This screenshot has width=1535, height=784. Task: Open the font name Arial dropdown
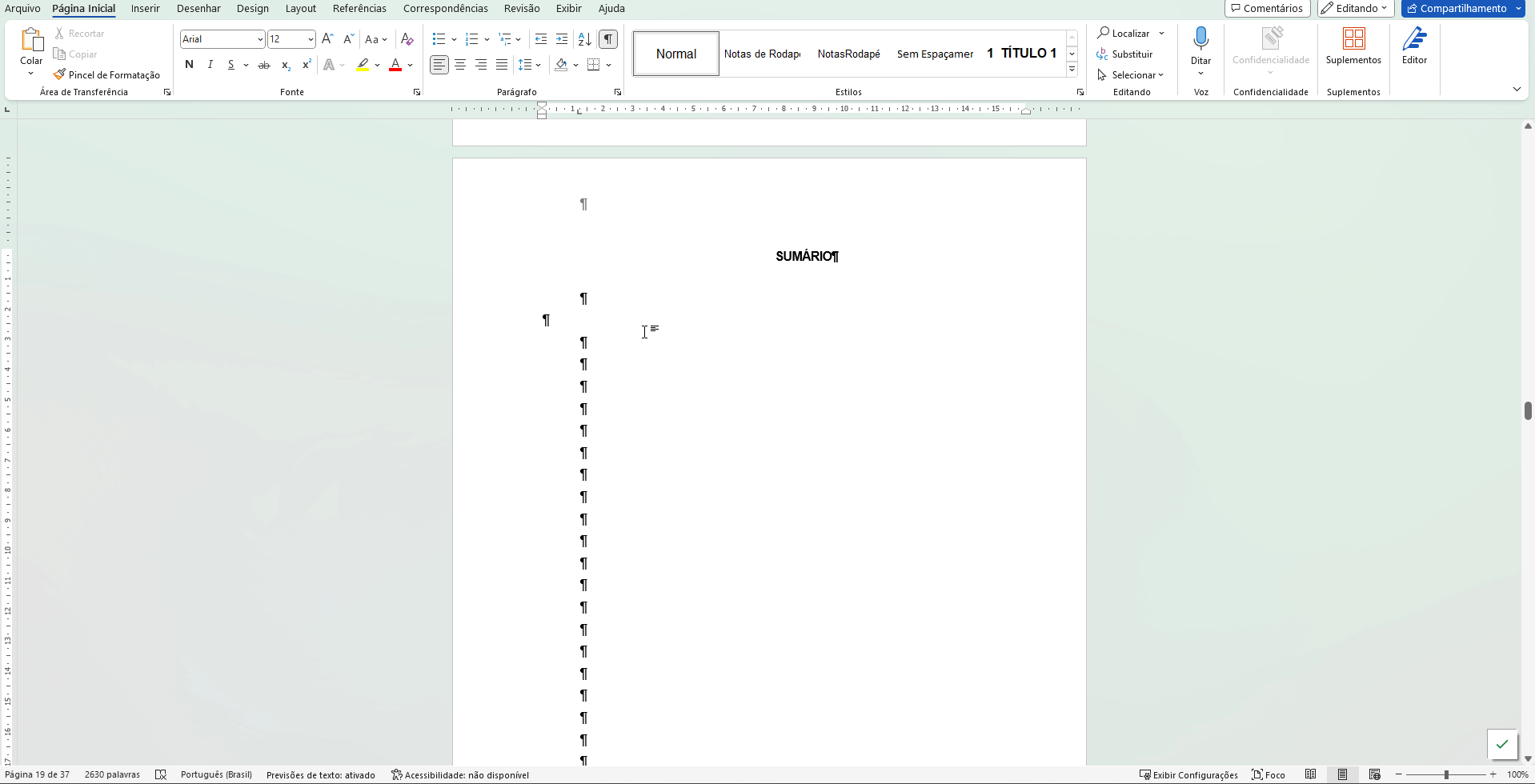(x=260, y=39)
